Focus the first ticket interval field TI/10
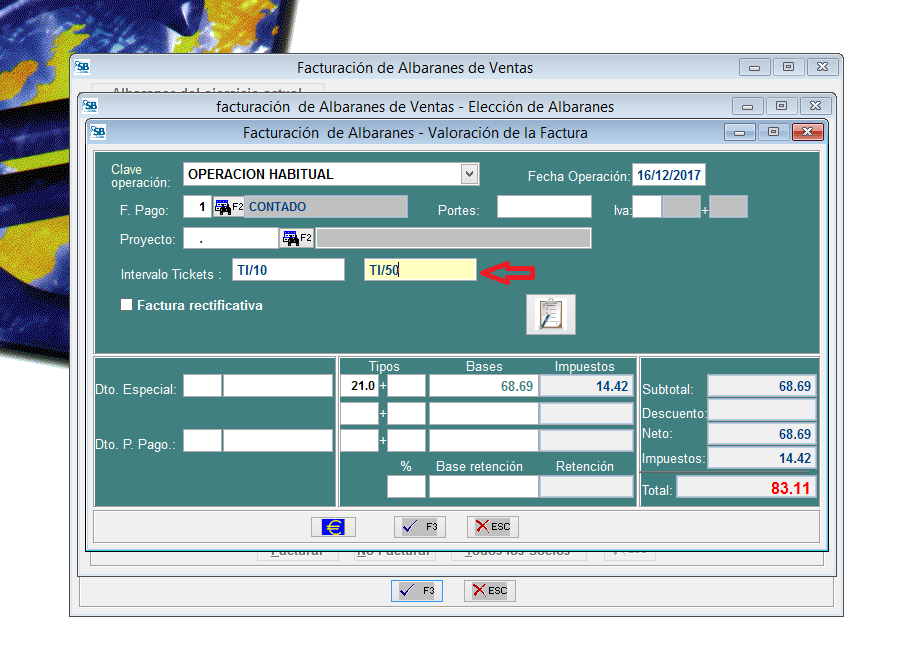Image resolution: width=913 pixels, height=649 pixels. point(287,270)
